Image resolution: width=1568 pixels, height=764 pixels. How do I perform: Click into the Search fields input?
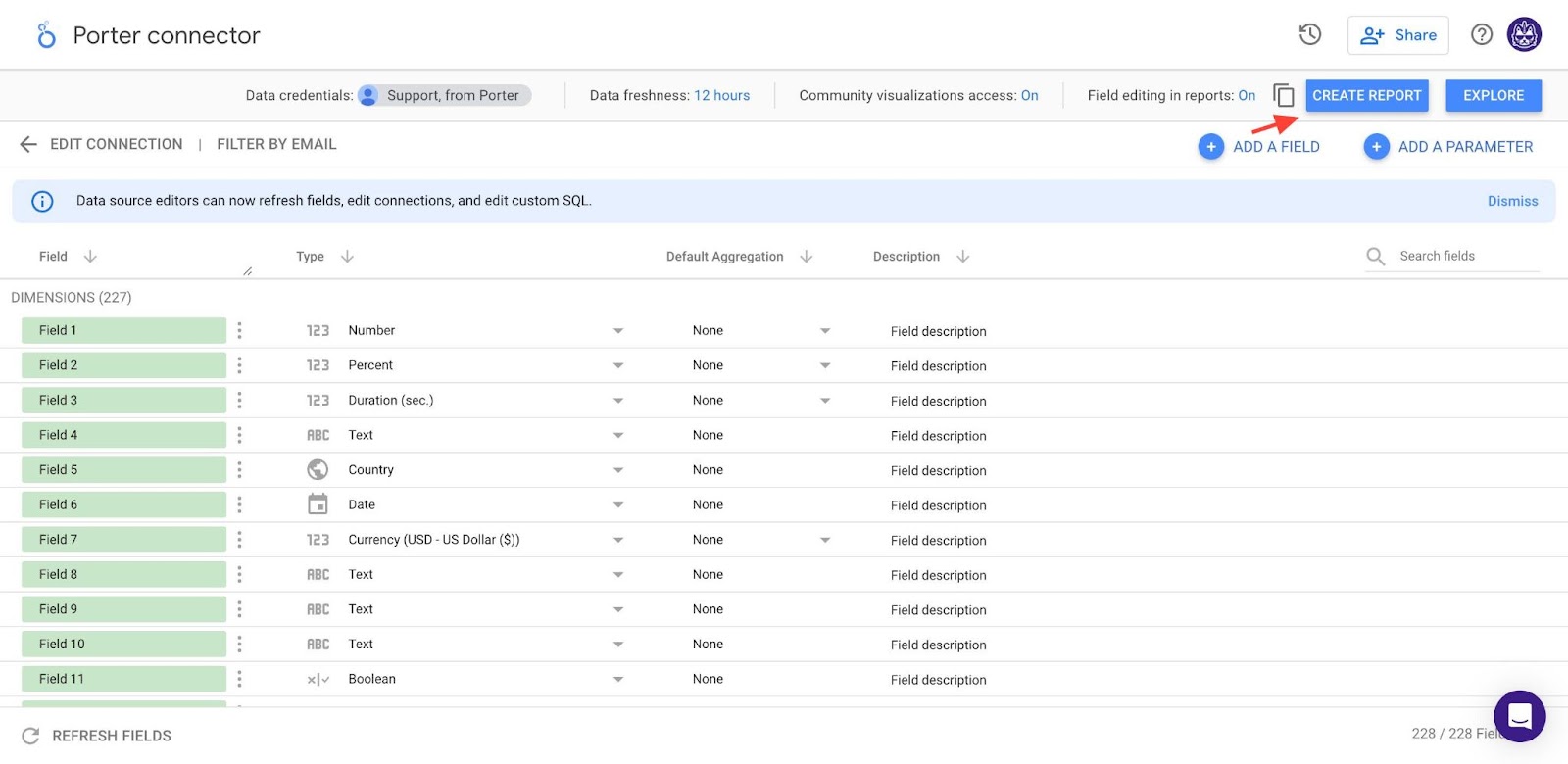(1468, 256)
